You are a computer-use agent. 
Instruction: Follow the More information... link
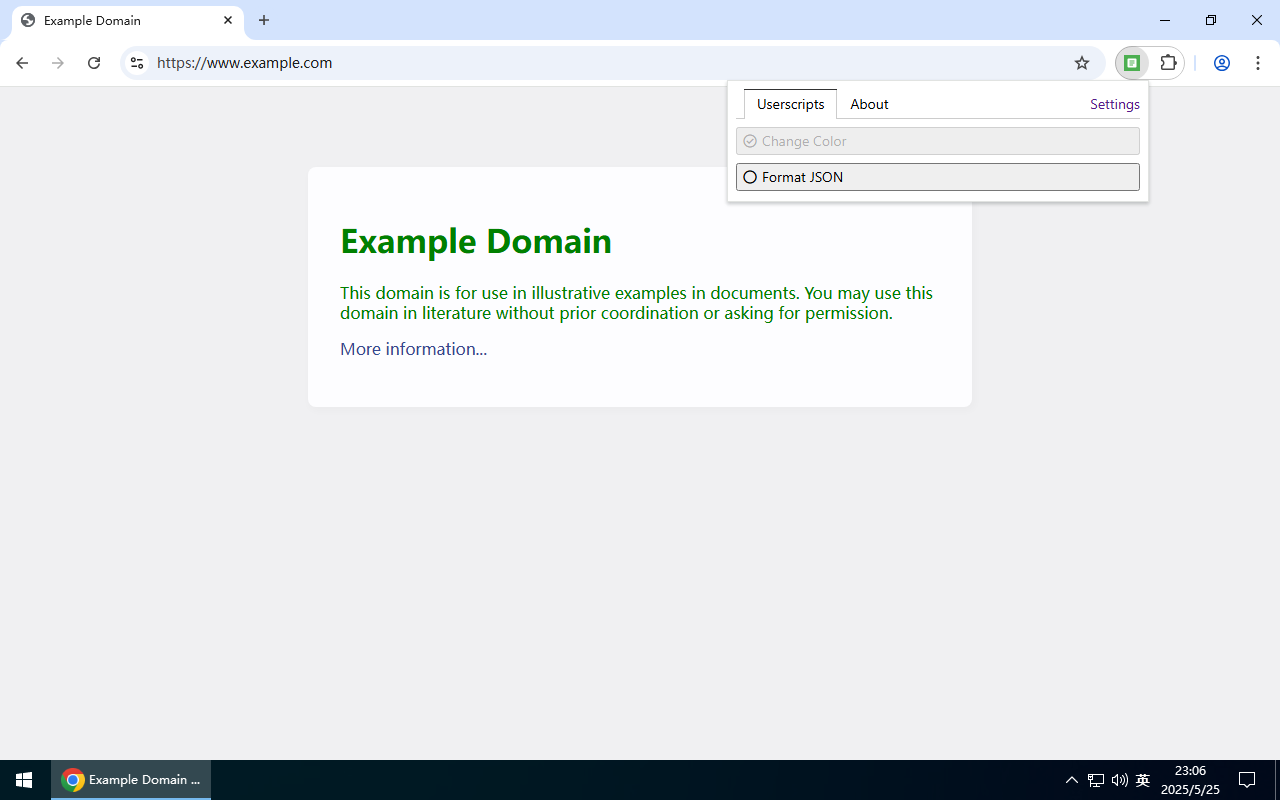point(413,349)
